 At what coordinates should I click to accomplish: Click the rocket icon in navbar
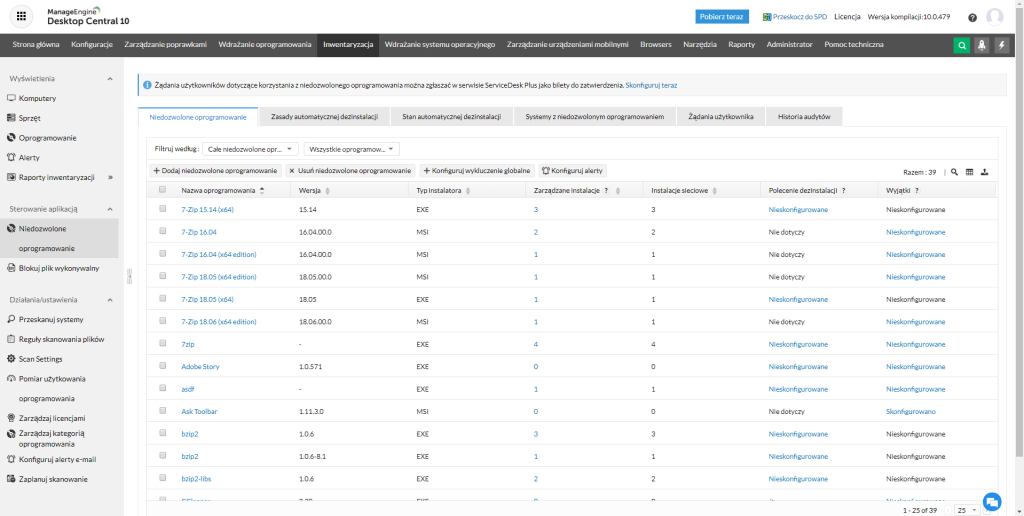tap(981, 45)
